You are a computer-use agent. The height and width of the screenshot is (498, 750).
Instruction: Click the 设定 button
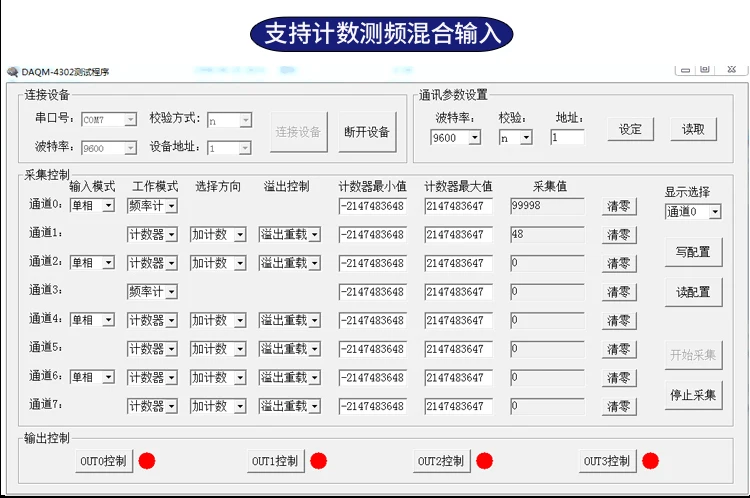[x=630, y=129]
